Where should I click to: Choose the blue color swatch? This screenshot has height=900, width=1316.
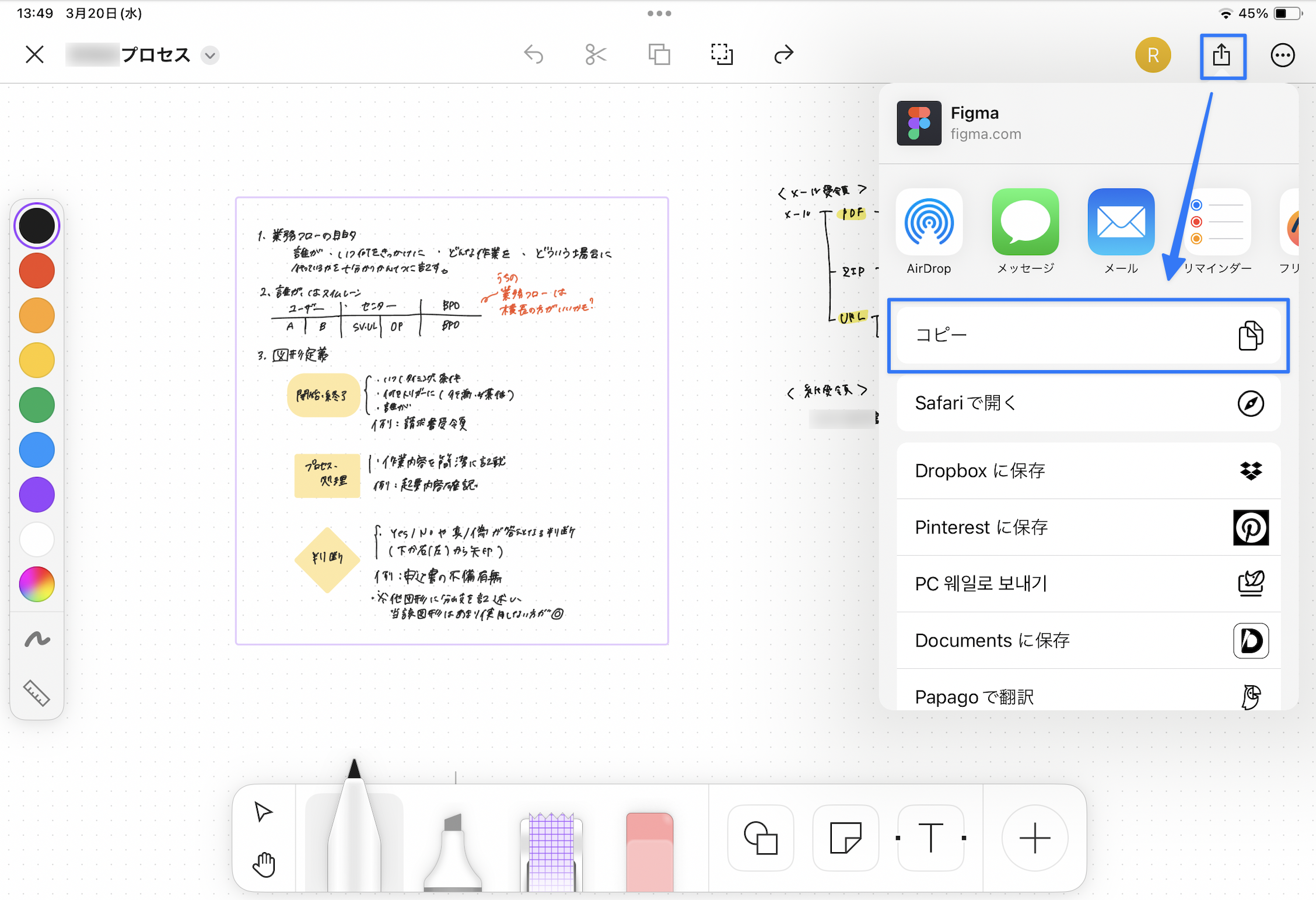pos(37,450)
